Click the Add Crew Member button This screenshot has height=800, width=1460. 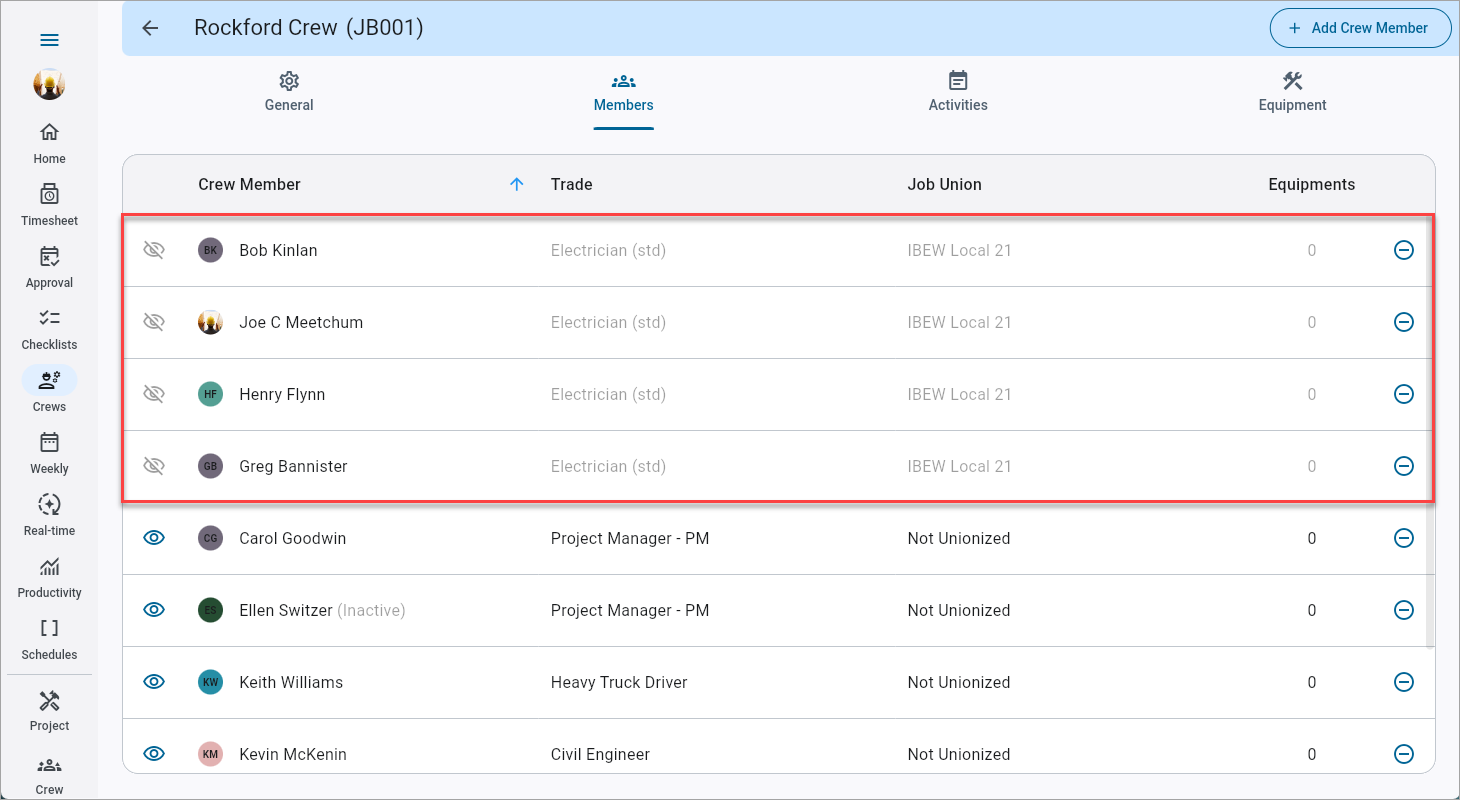1360,28
